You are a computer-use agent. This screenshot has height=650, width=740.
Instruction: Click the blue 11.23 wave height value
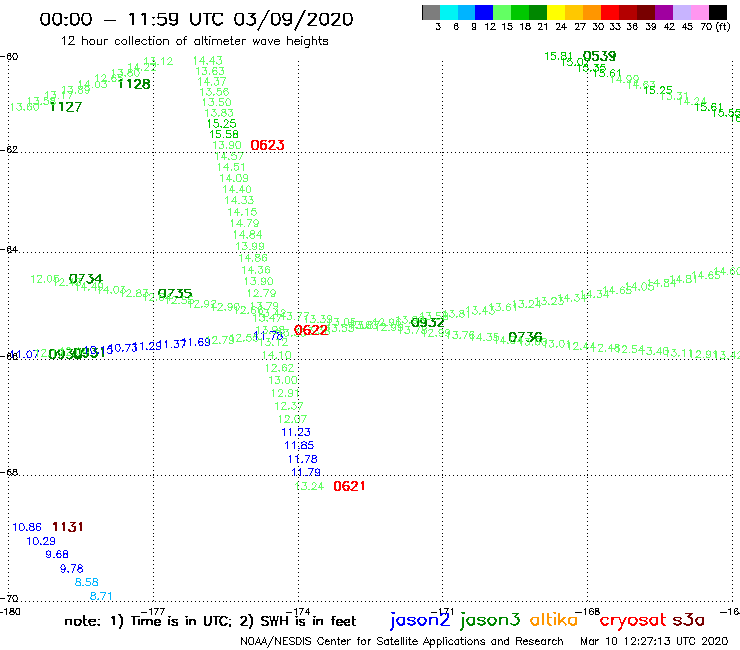296,432
